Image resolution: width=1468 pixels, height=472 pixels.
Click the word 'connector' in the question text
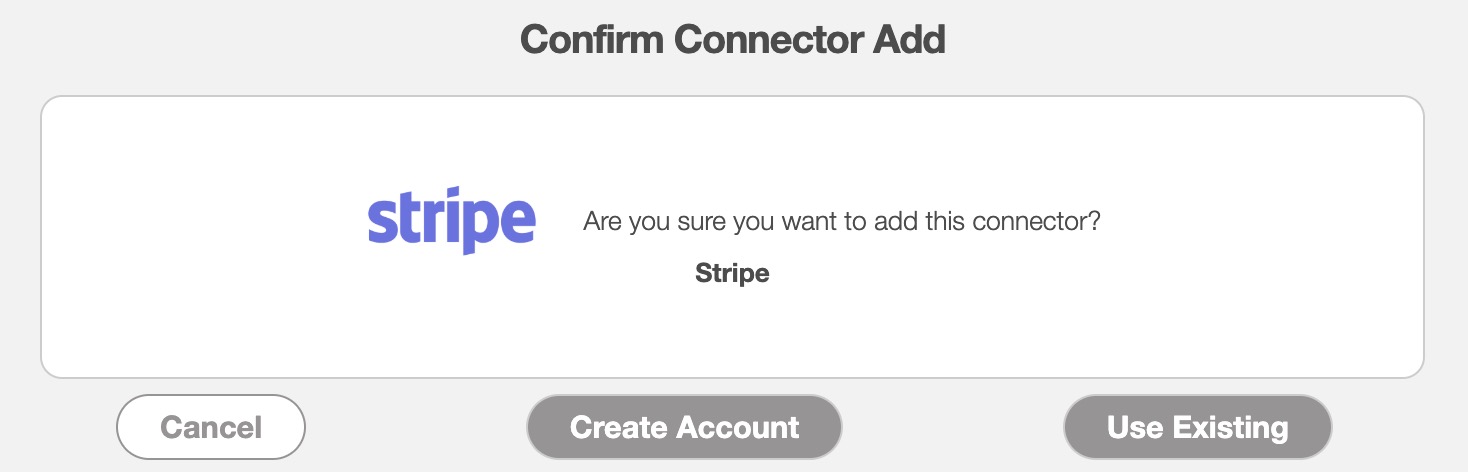coord(1030,220)
